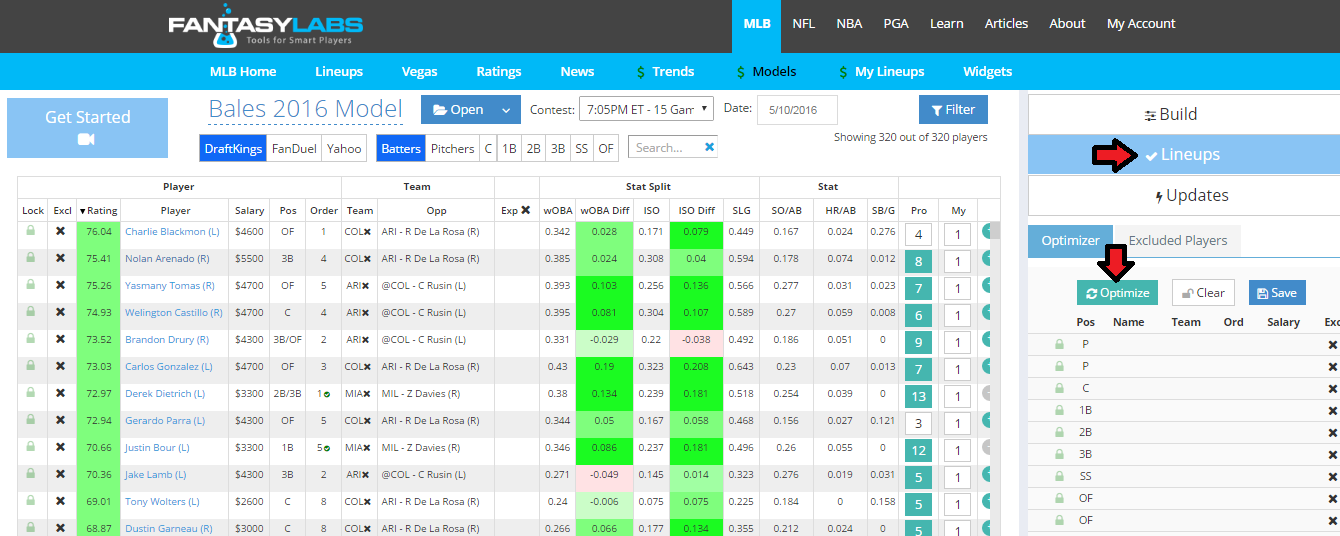Screen dimensions: 1340x536
Task: Click the X on the optimizer SS slot
Action: coord(1332,476)
